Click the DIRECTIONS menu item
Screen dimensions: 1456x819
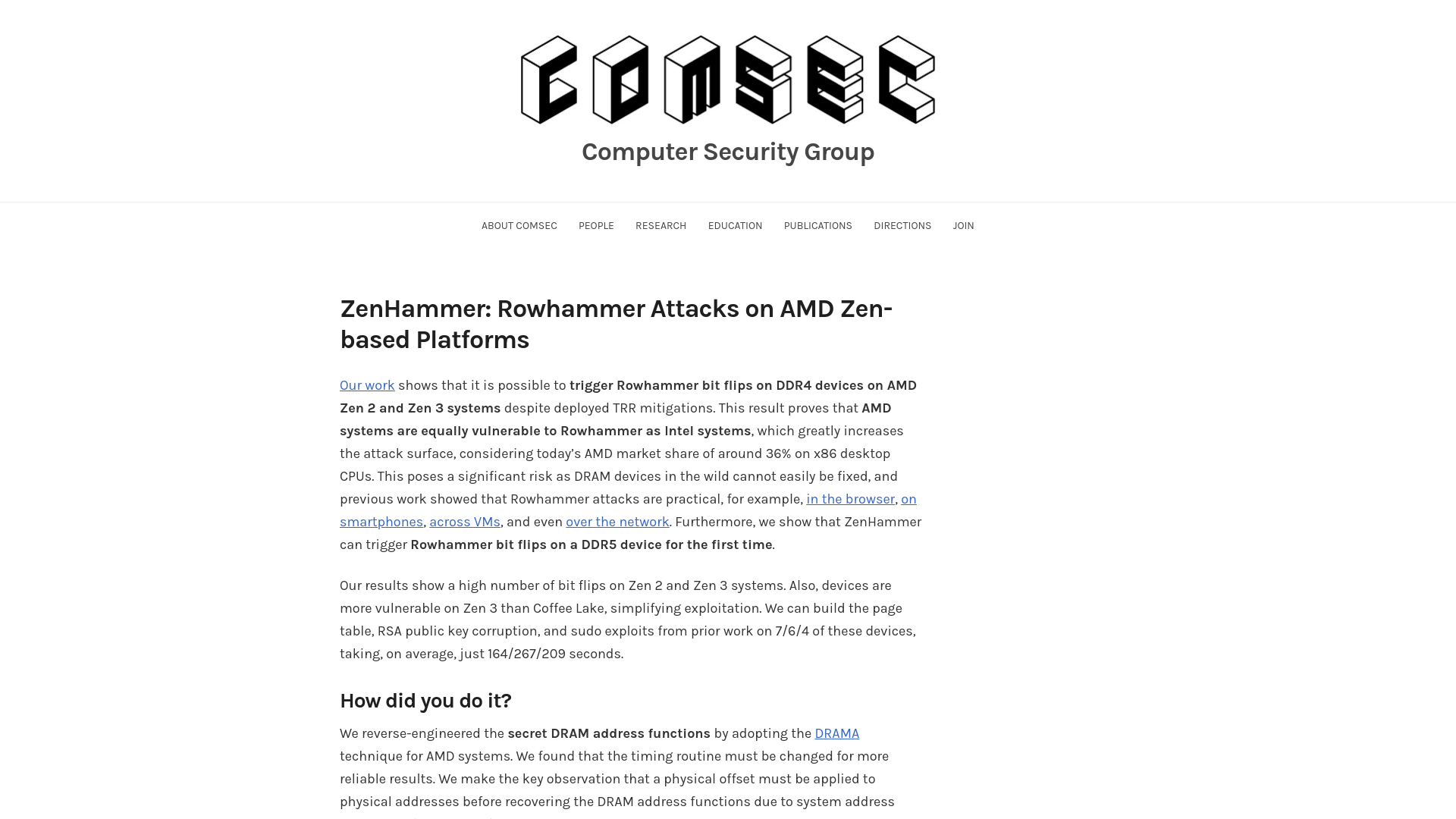pyautogui.click(x=902, y=225)
